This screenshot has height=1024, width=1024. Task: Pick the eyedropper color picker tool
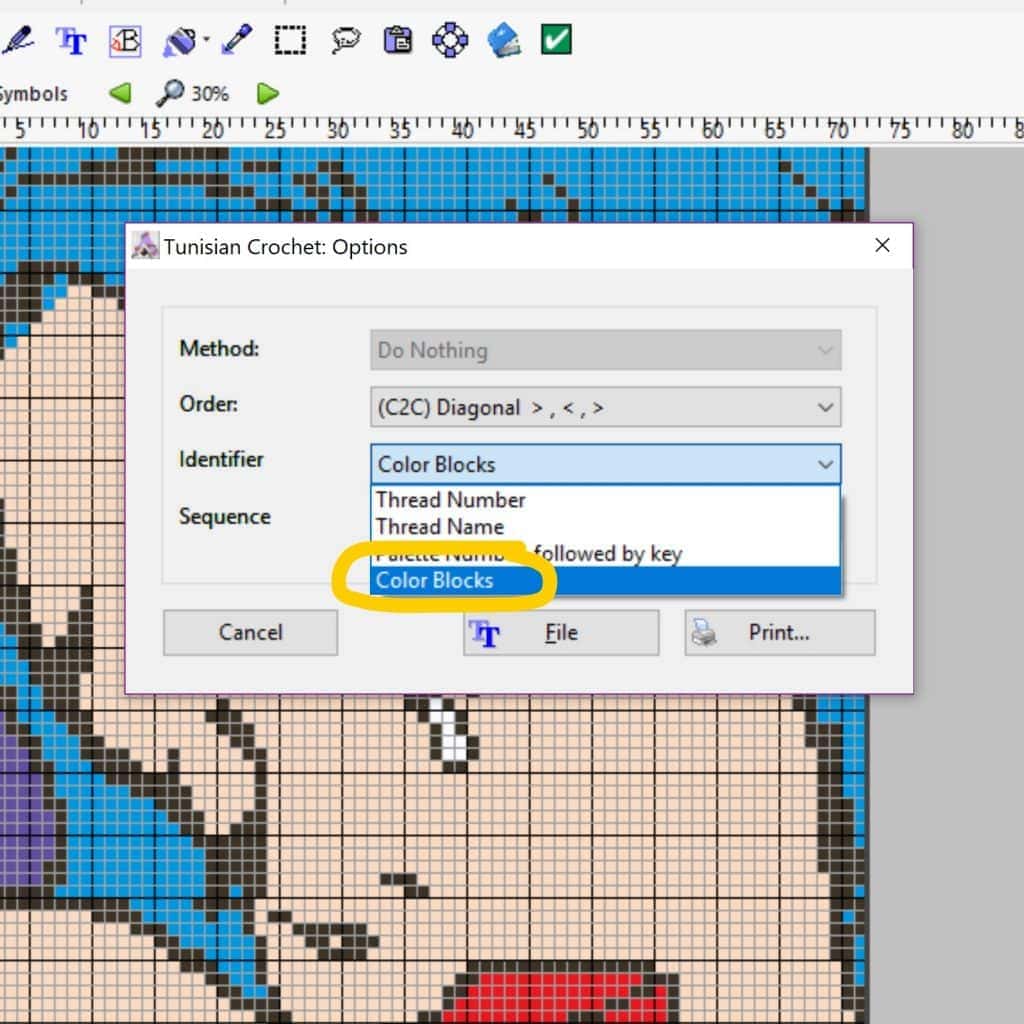pos(236,39)
